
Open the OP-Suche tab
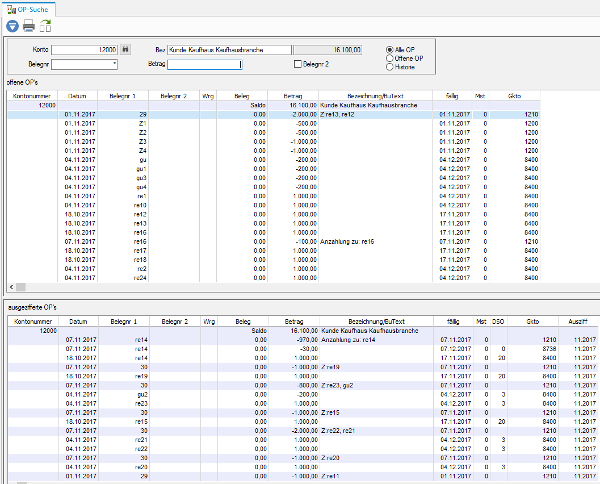(x=28, y=9)
